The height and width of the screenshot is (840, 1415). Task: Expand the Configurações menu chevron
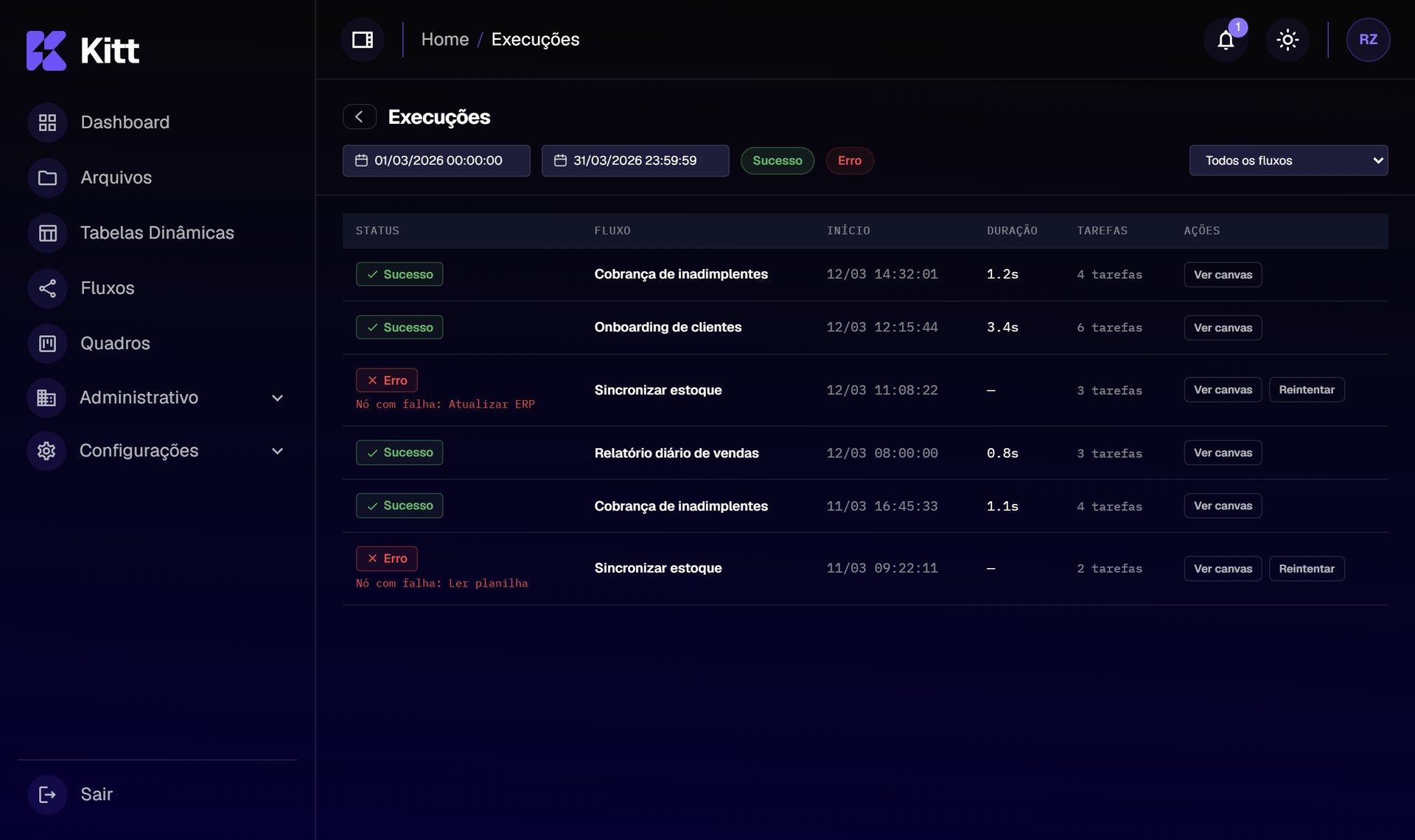277,451
